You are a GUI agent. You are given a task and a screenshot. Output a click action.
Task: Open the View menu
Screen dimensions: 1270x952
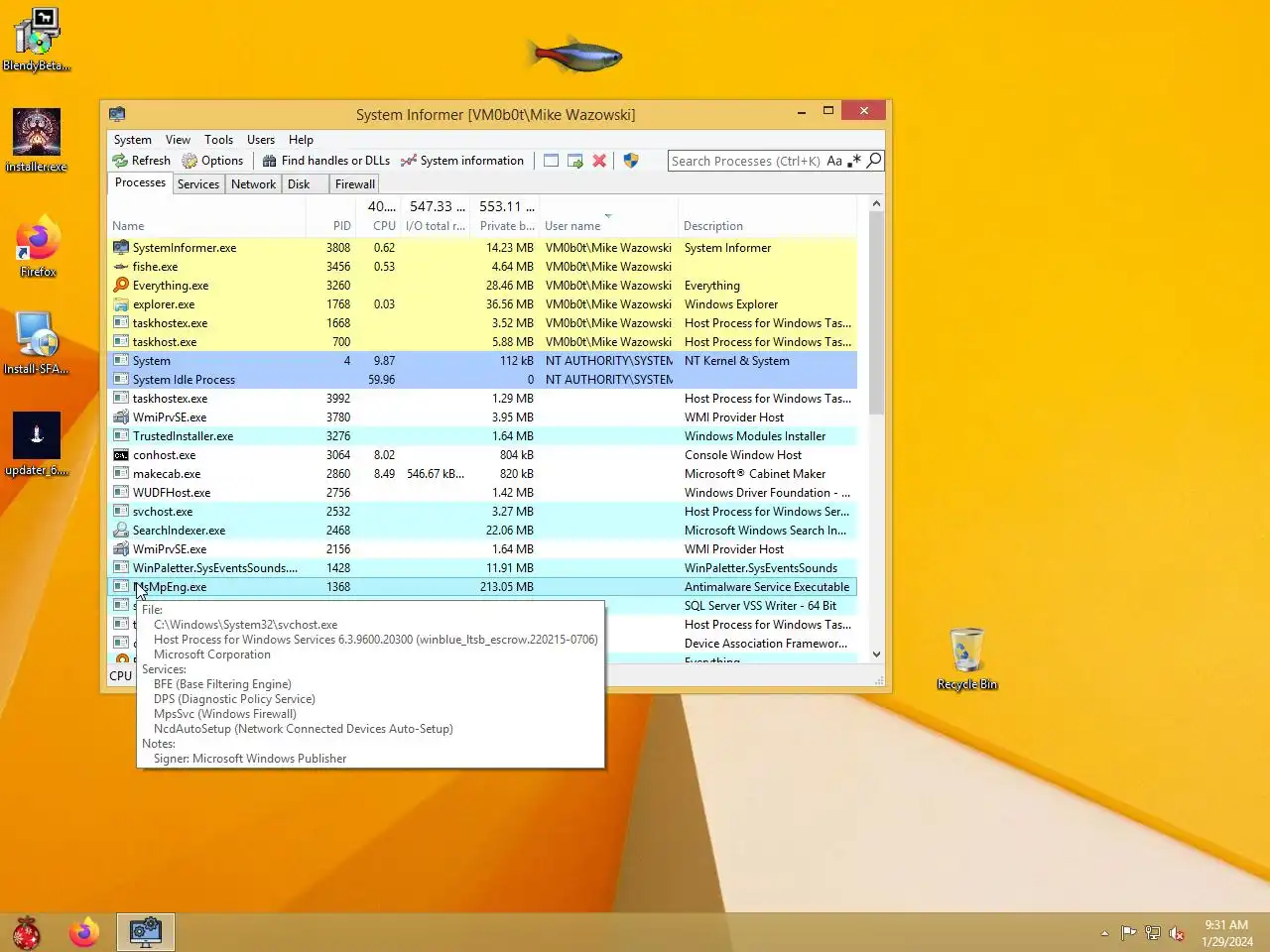(x=179, y=140)
